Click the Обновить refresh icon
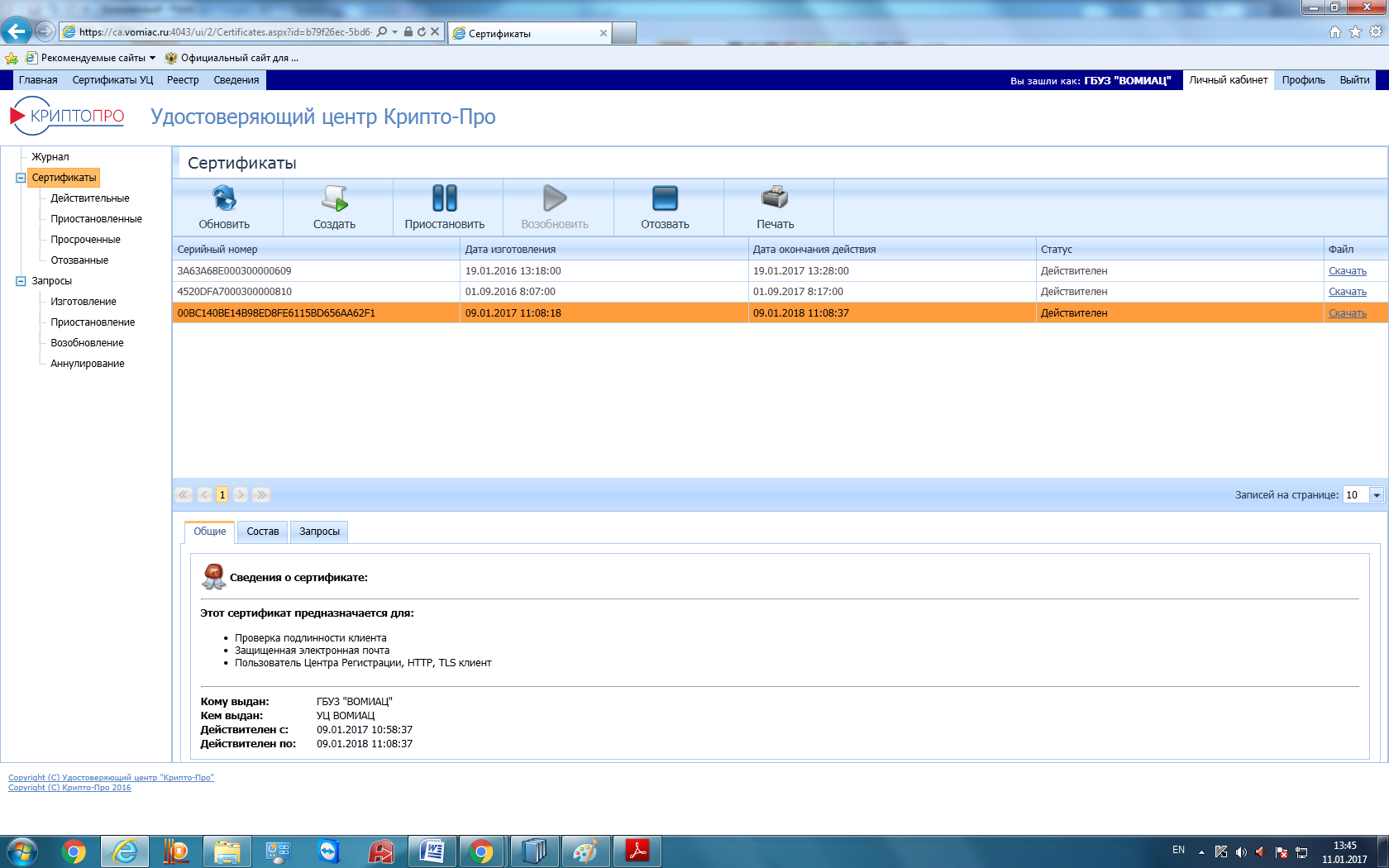 point(224,198)
